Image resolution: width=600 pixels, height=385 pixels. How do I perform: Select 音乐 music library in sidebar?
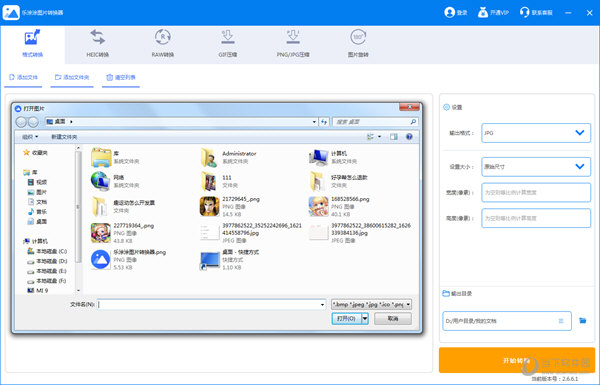click(x=37, y=212)
